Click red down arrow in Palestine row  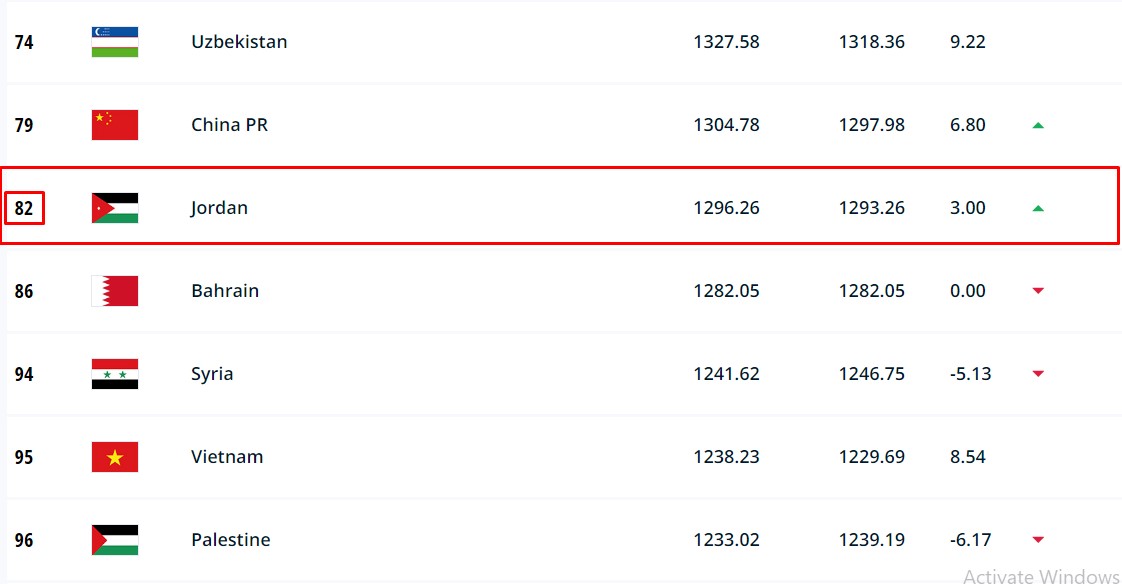[1038, 540]
